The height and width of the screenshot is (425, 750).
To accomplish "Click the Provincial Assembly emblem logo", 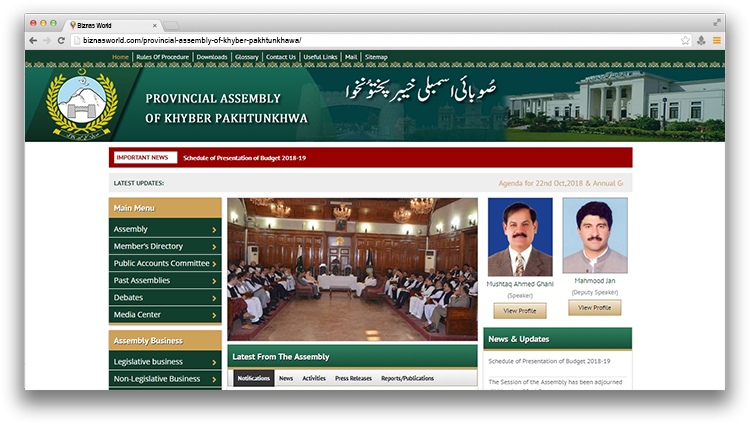I will point(85,103).
